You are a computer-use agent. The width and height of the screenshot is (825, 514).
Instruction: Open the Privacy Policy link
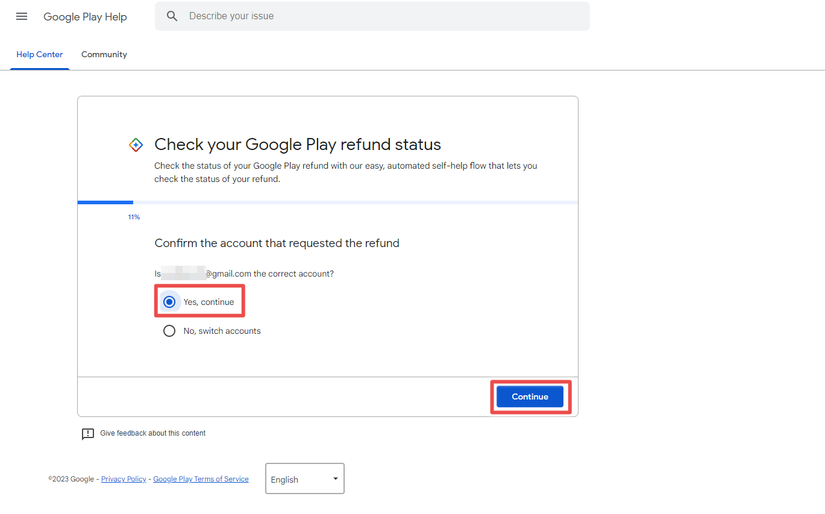click(x=123, y=480)
